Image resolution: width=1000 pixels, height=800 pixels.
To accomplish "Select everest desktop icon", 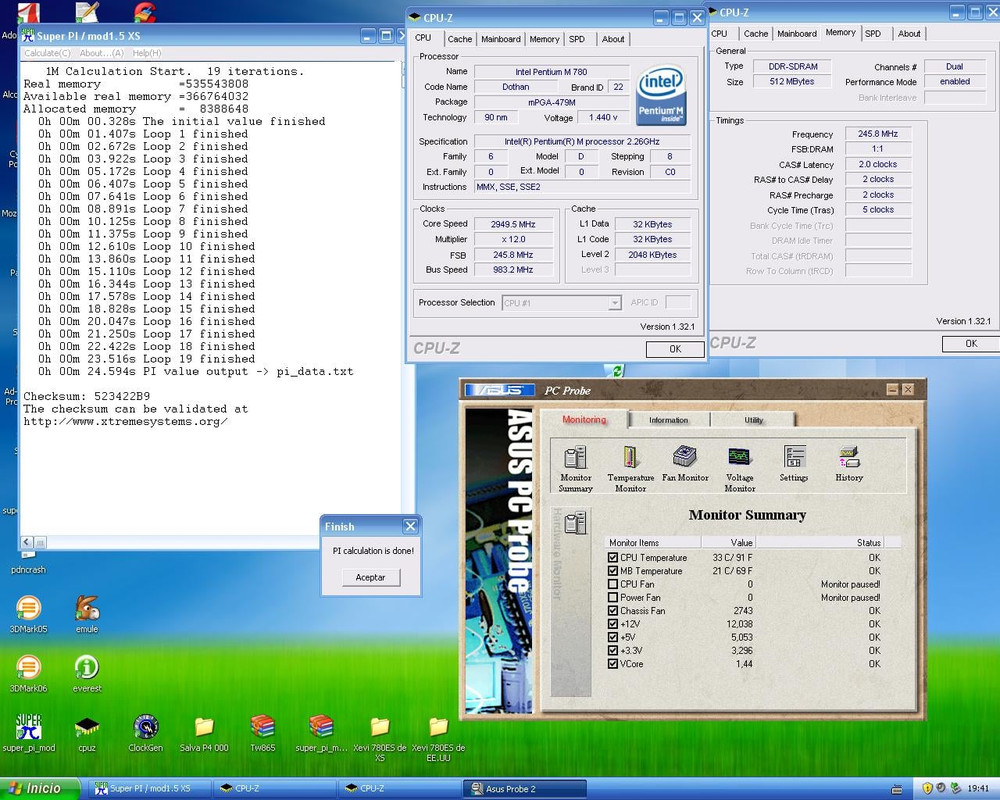I will pyautogui.click(x=87, y=674).
